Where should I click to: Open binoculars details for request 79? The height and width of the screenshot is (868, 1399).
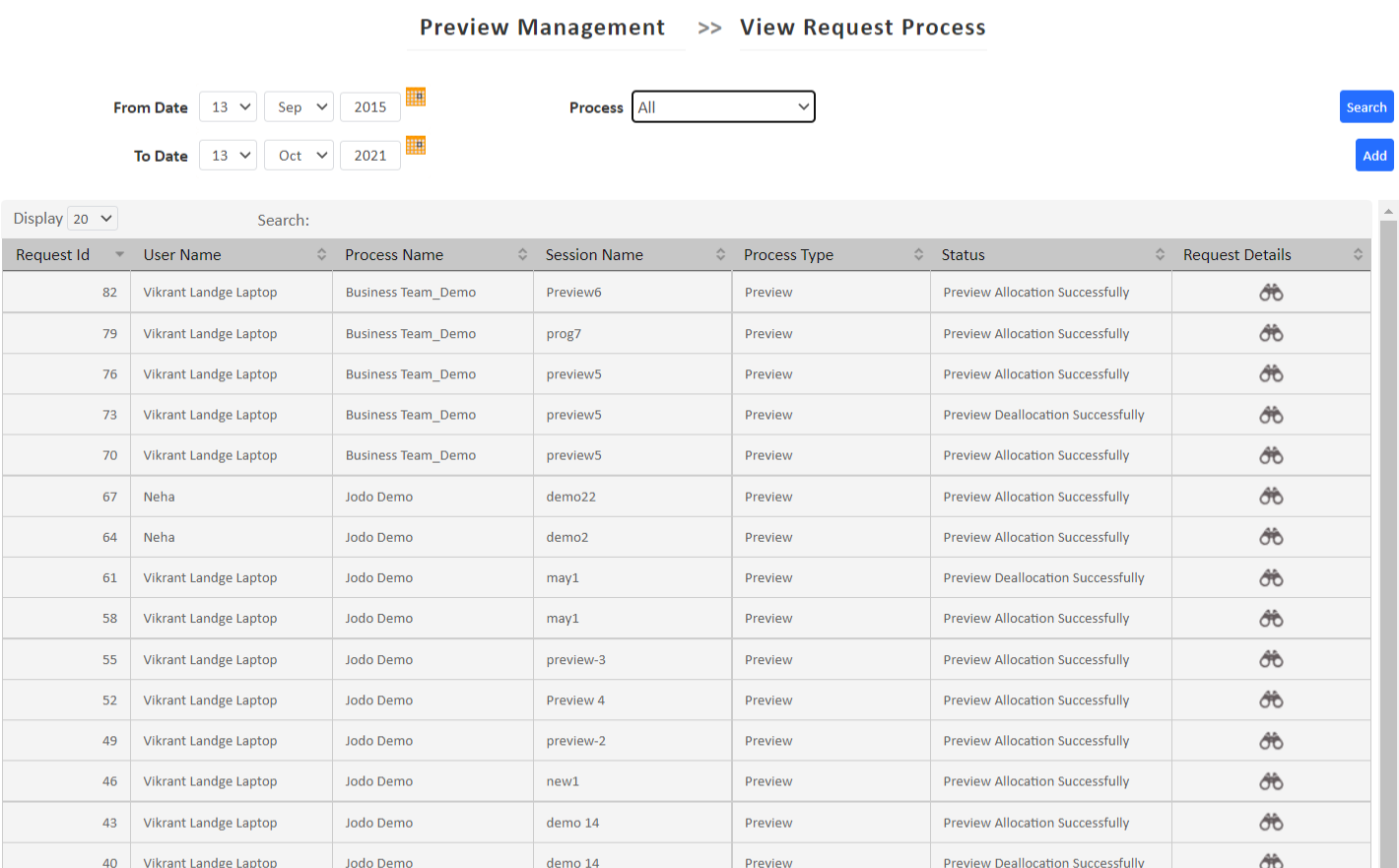(x=1270, y=332)
